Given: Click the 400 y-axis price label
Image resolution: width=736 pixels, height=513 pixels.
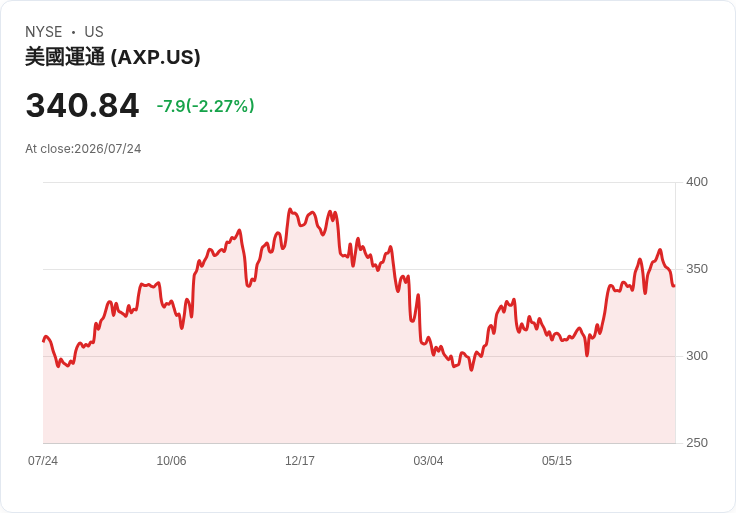Looking at the screenshot, I should tap(697, 182).
